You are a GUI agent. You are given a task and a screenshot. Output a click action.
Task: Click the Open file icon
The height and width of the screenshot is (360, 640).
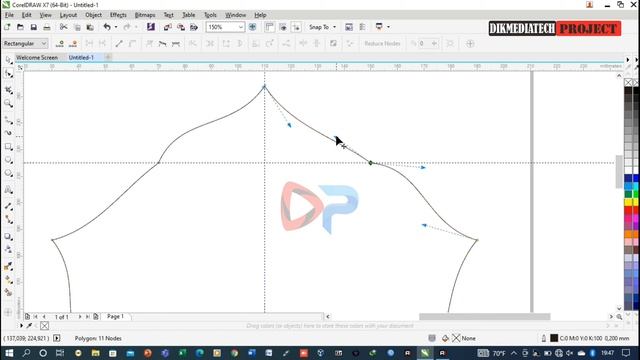(20, 27)
